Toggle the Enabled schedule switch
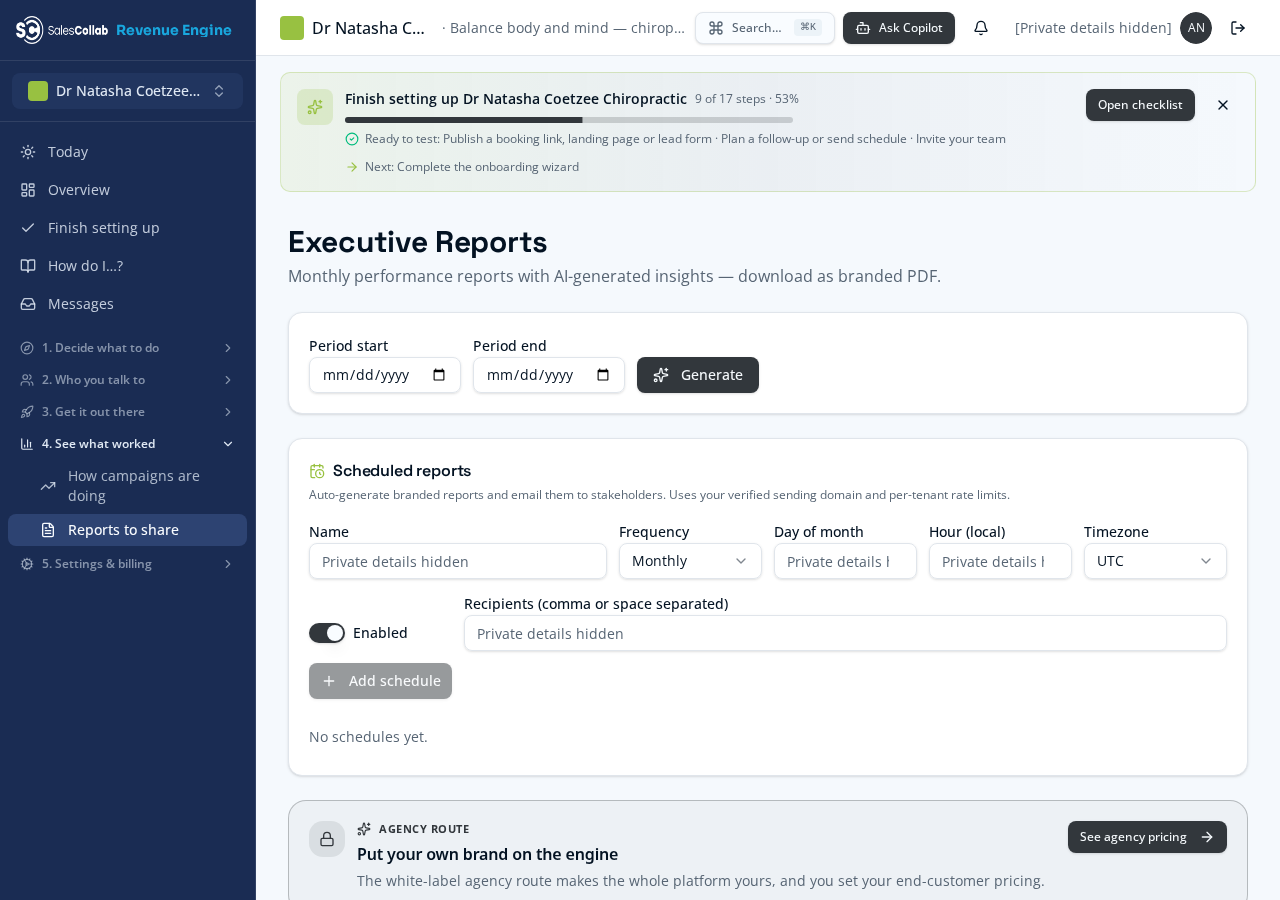This screenshot has width=1280, height=900. (327, 633)
